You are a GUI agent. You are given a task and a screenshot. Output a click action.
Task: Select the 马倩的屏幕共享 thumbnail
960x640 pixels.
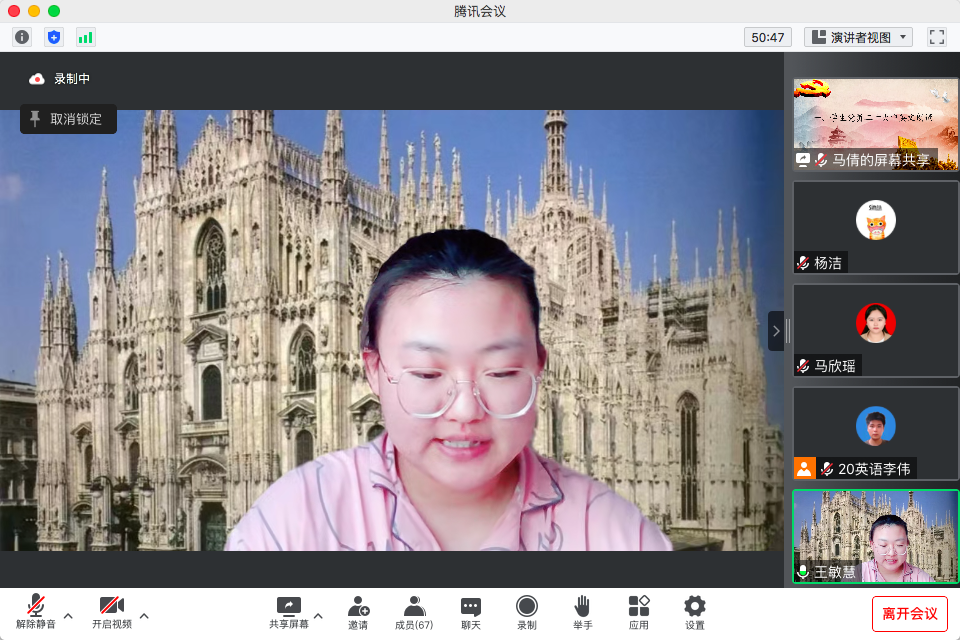tap(876, 124)
